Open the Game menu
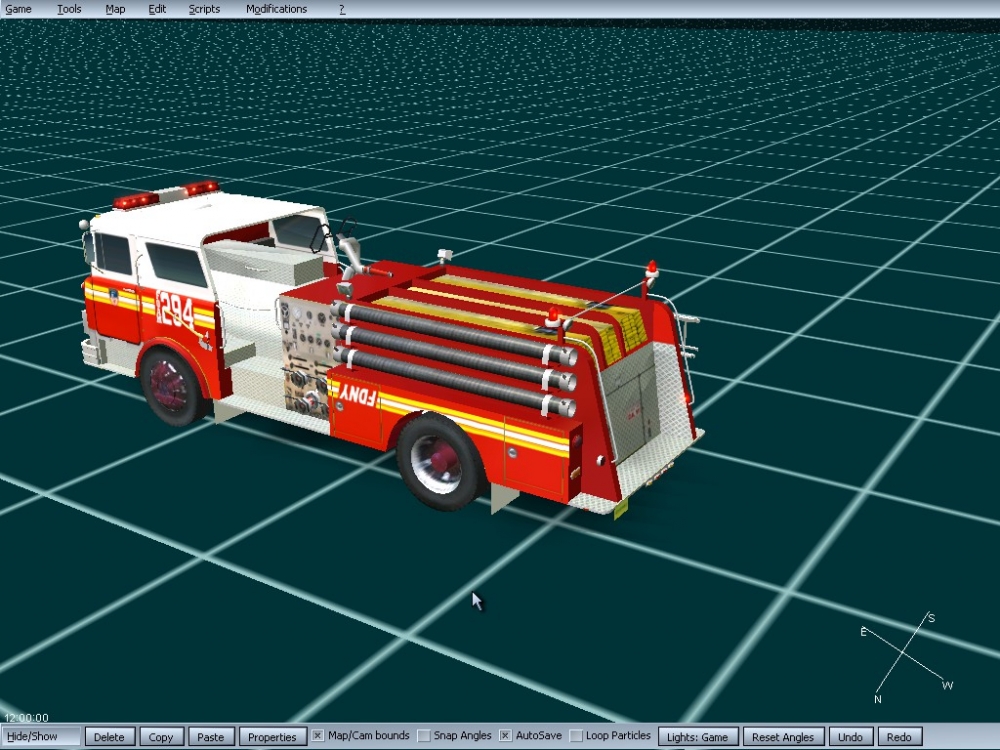The width and height of the screenshot is (1000, 750). [x=18, y=9]
